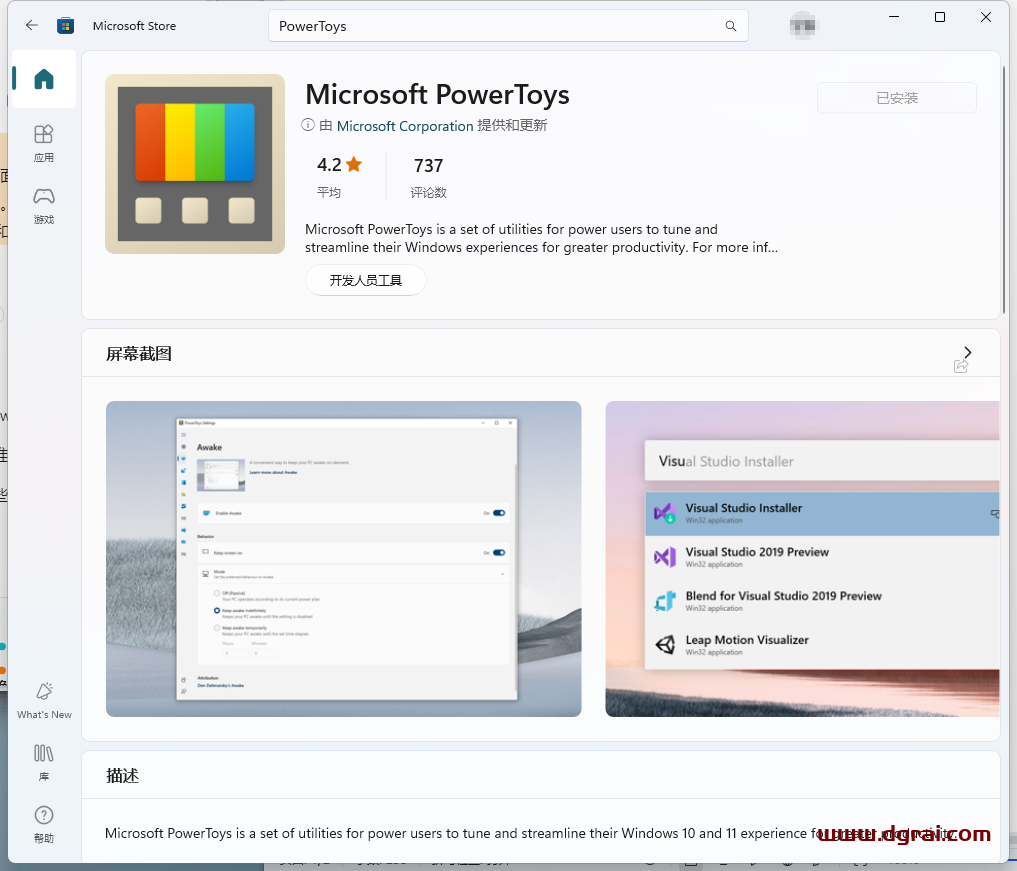Click Blend for Visual Studio 2019 Preview row

point(822,601)
